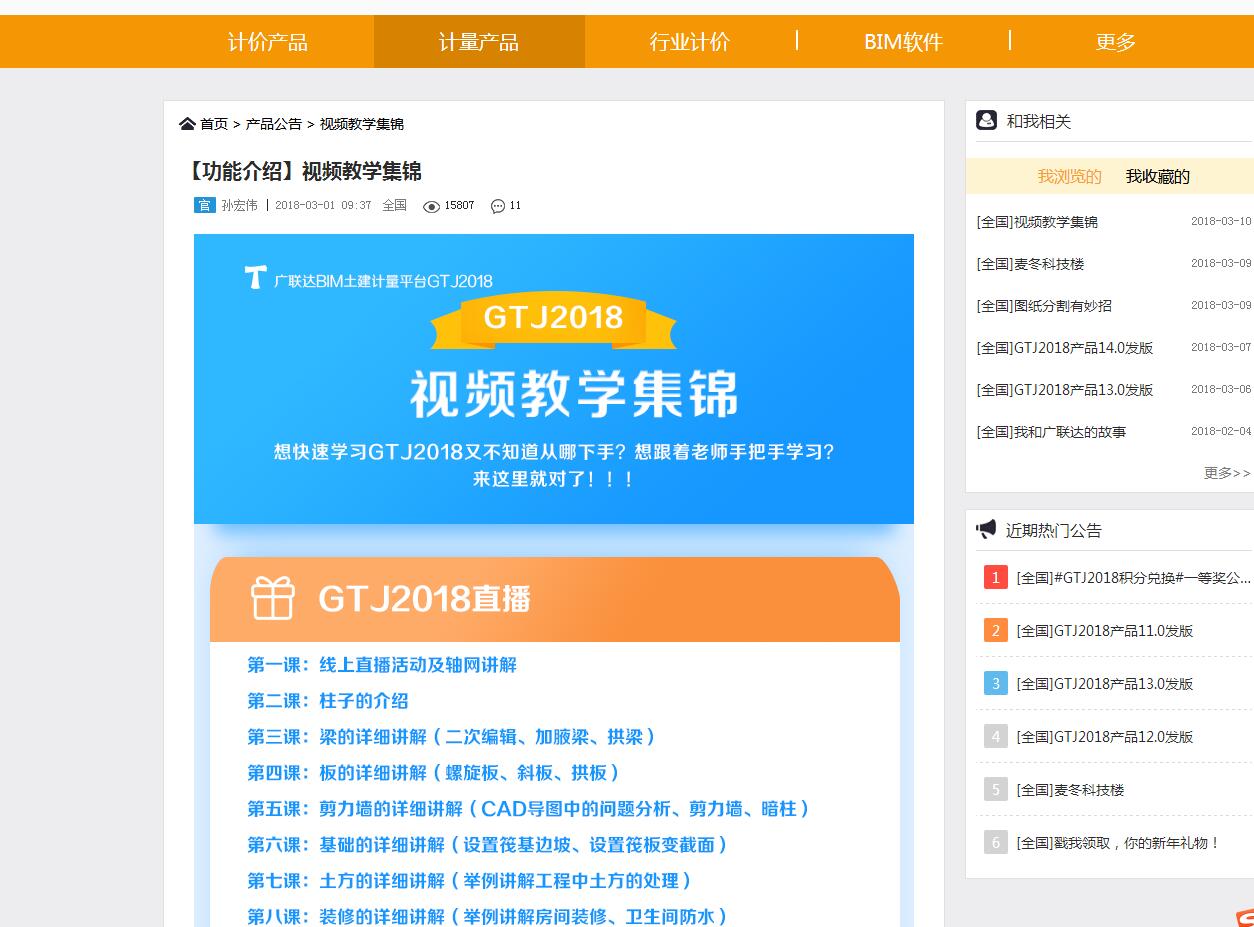The height and width of the screenshot is (927, 1254).
Task: Click comment count 11
Action: (515, 205)
